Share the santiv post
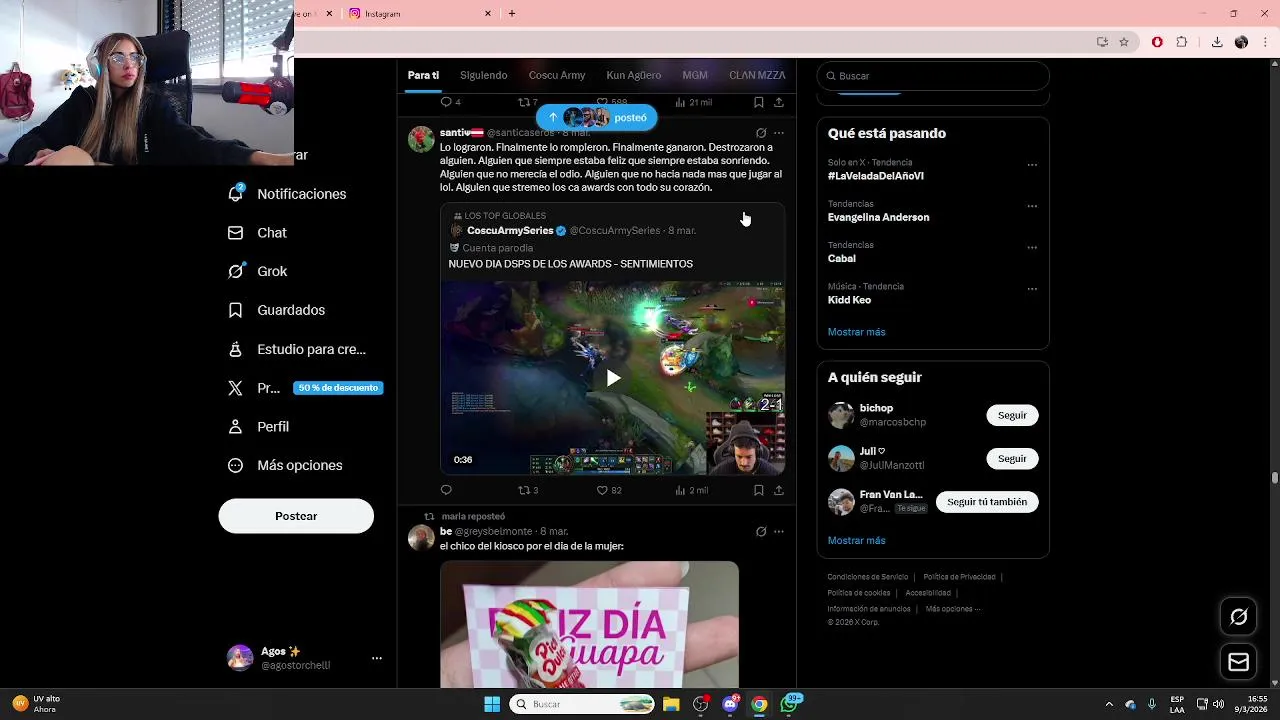 point(779,490)
